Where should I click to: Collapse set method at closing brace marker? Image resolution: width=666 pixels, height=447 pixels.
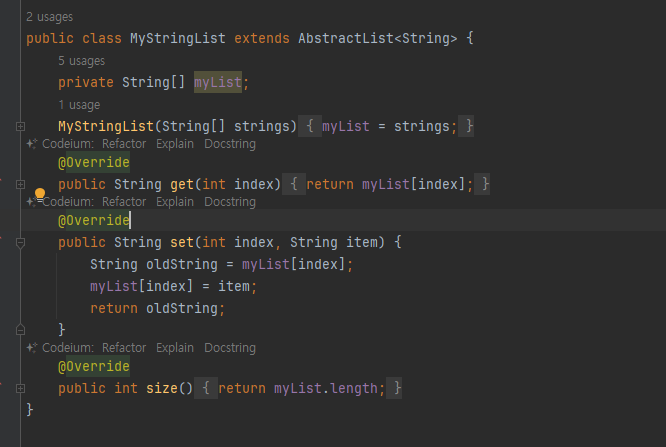(20, 330)
